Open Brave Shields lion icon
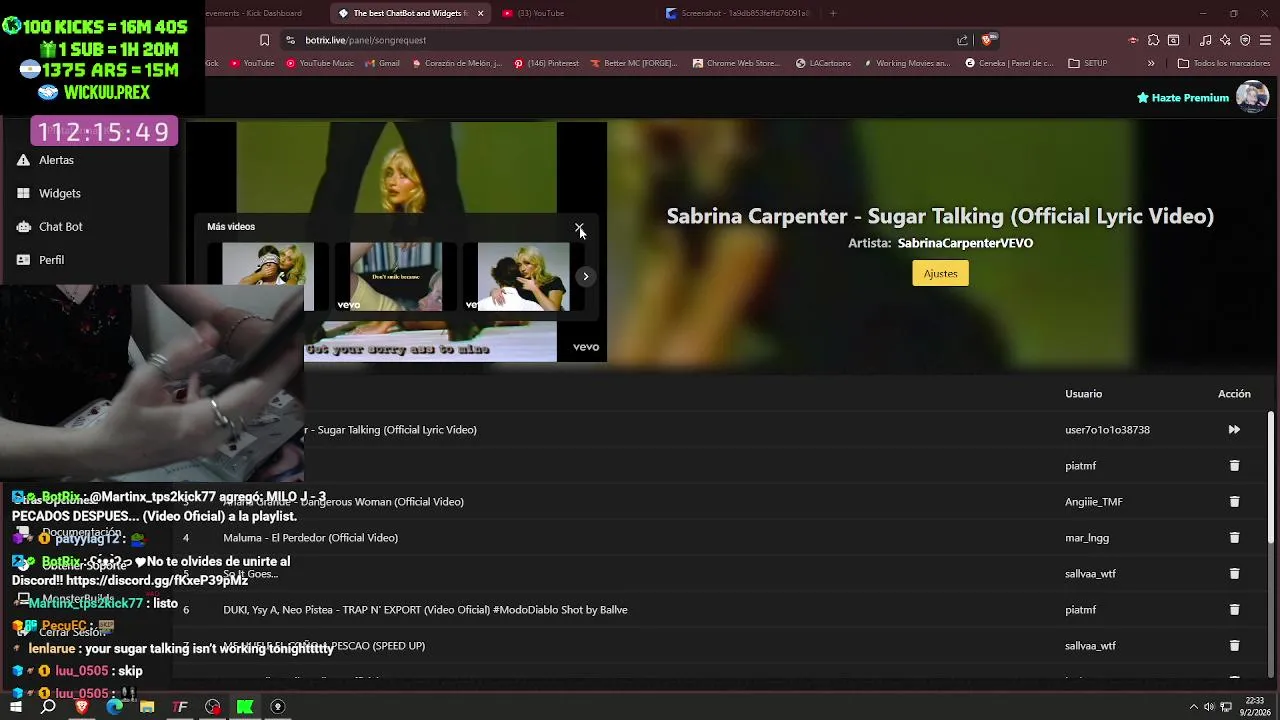Image resolution: width=1280 pixels, height=720 pixels. tap(987, 40)
